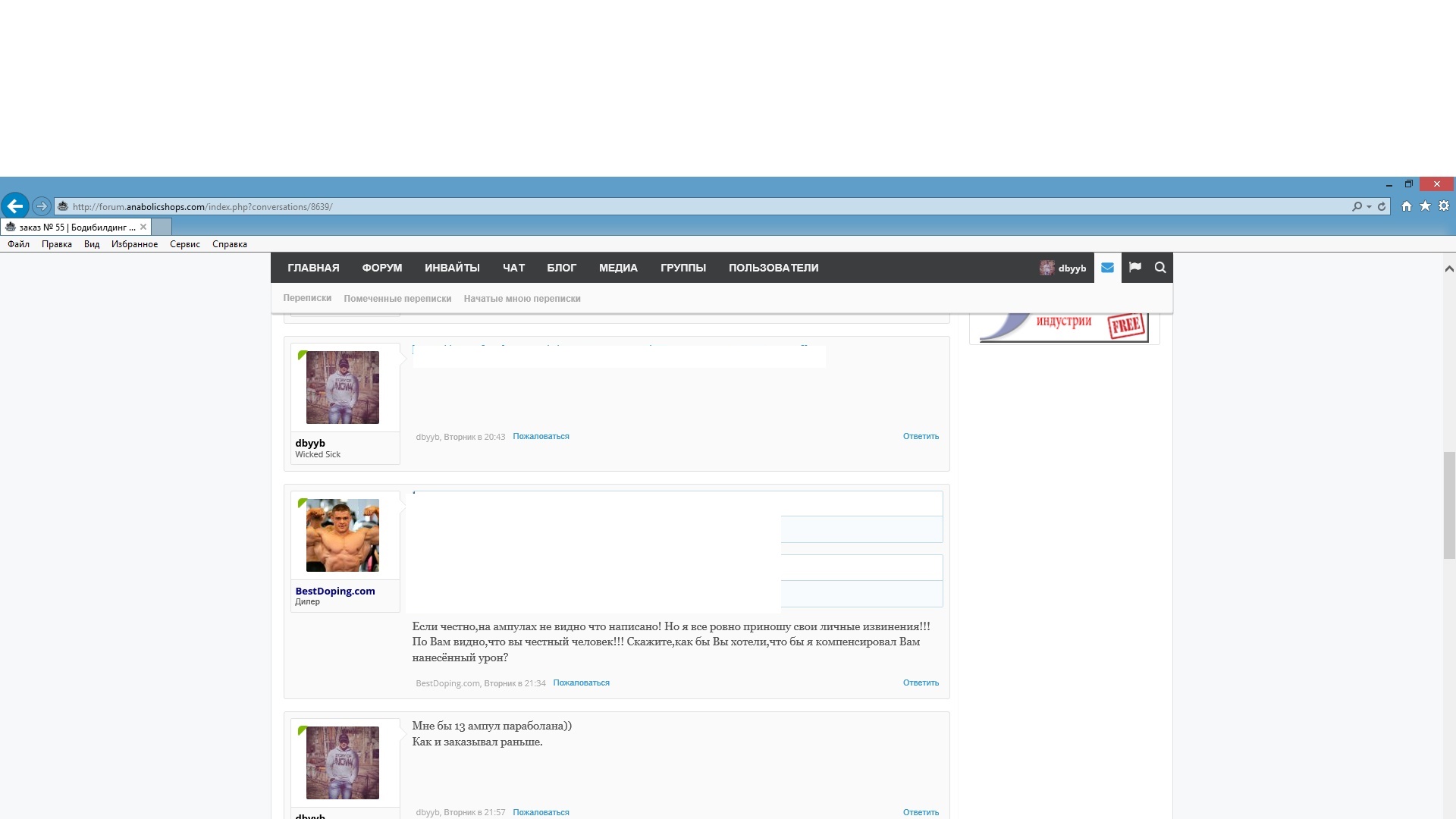Click the page vertical scrollbar thumb
This screenshot has height=819, width=1456.
point(1449,504)
